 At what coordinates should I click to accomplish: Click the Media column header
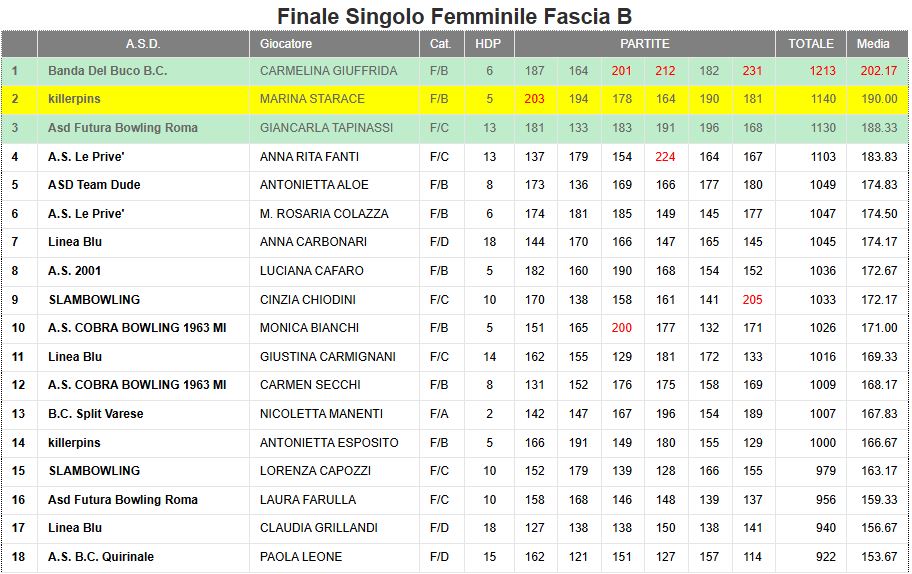click(x=874, y=44)
